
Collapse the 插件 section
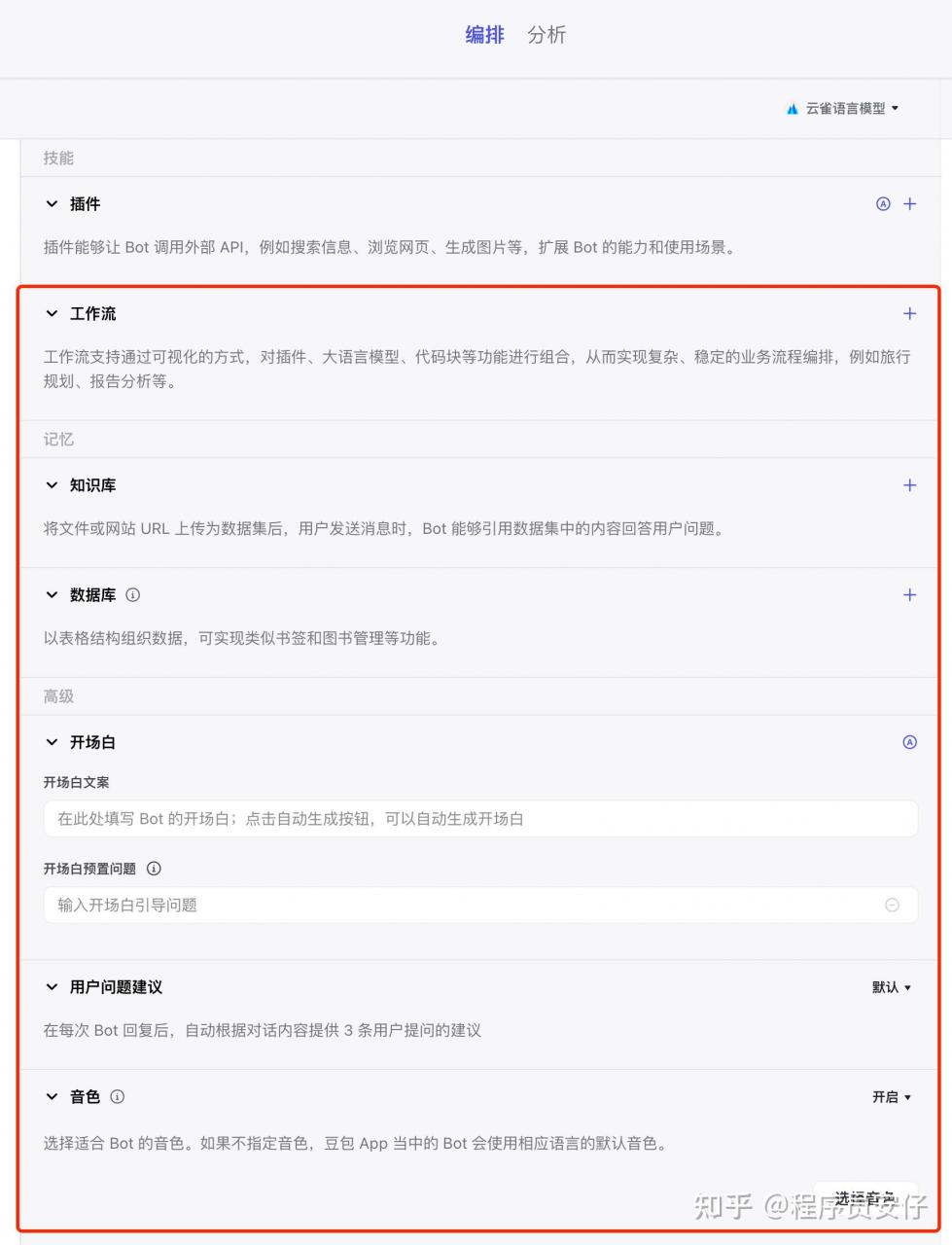(52, 204)
